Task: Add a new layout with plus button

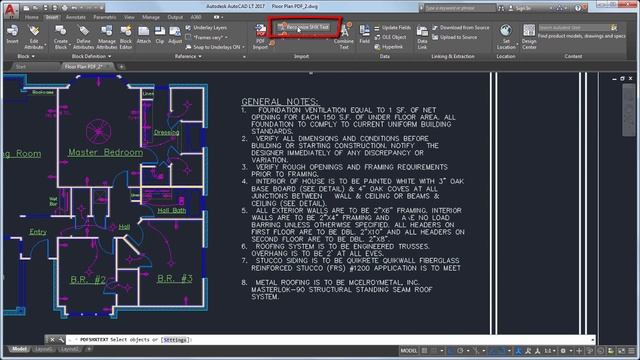Action: 89,349
